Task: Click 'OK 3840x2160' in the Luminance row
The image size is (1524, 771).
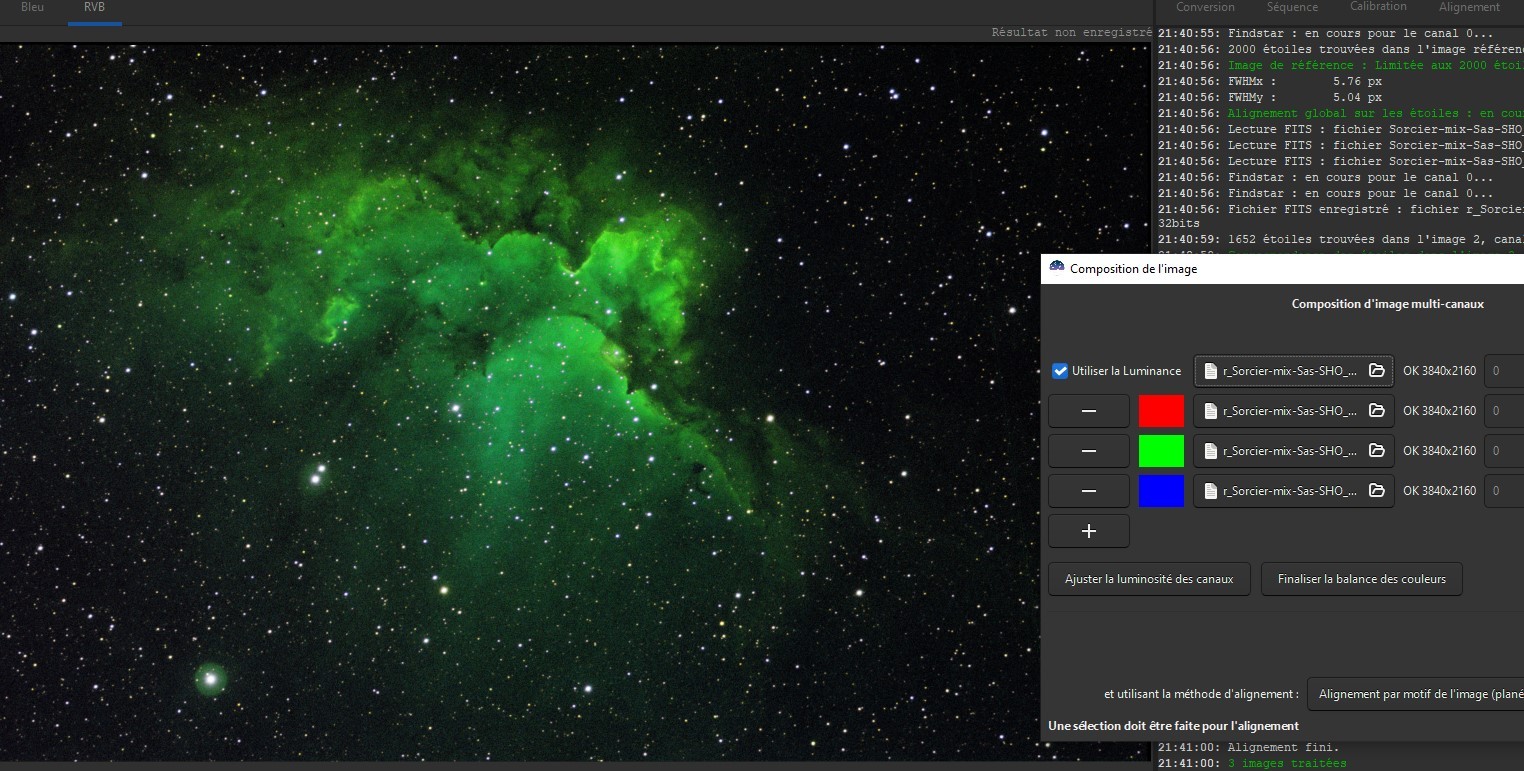Action: 1439,371
